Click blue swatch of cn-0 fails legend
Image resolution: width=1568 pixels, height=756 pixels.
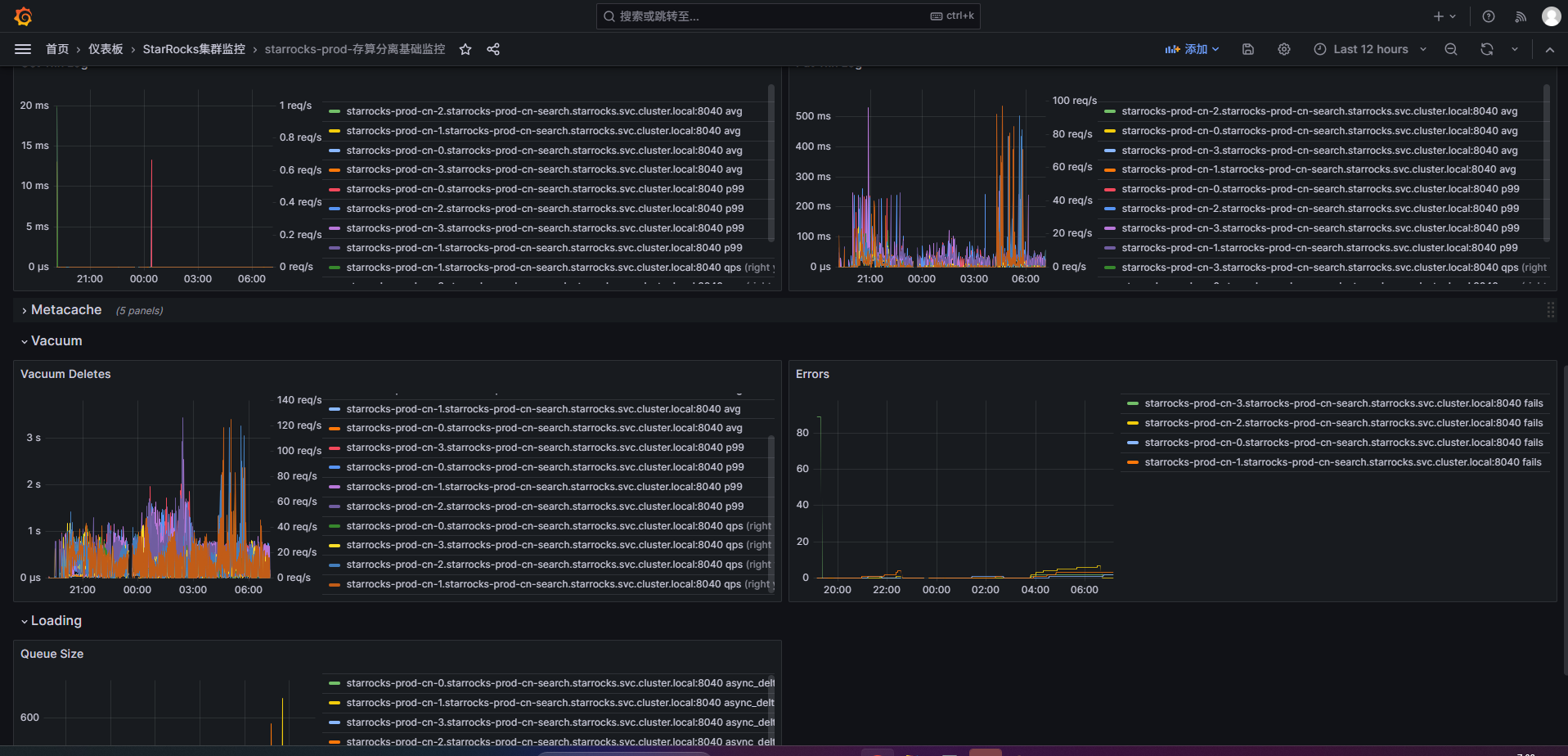click(1133, 443)
